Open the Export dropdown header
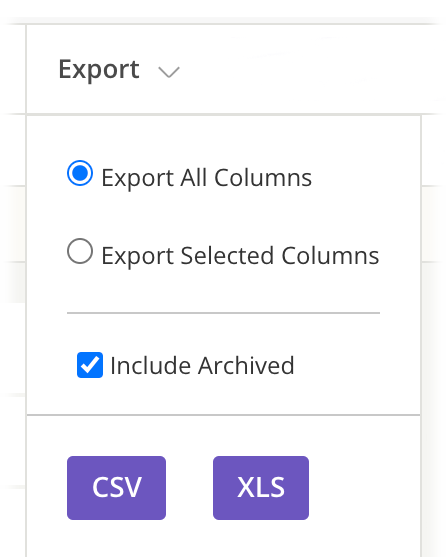The height and width of the screenshot is (557, 446). click(x=119, y=70)
